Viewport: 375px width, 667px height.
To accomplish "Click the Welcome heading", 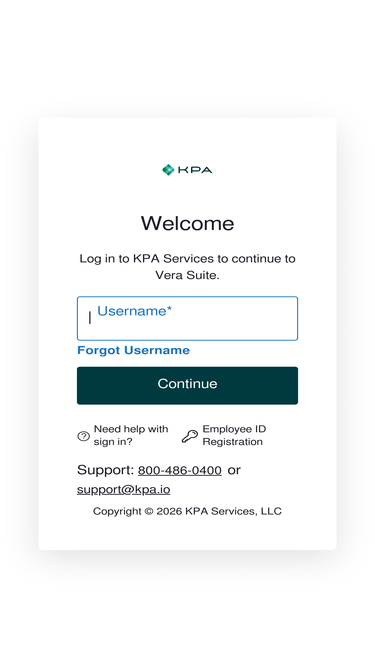I will click(188, 223).
